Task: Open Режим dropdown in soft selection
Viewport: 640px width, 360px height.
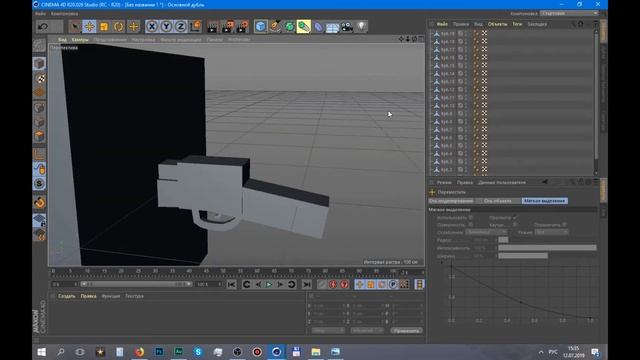Action: [551, 232]
